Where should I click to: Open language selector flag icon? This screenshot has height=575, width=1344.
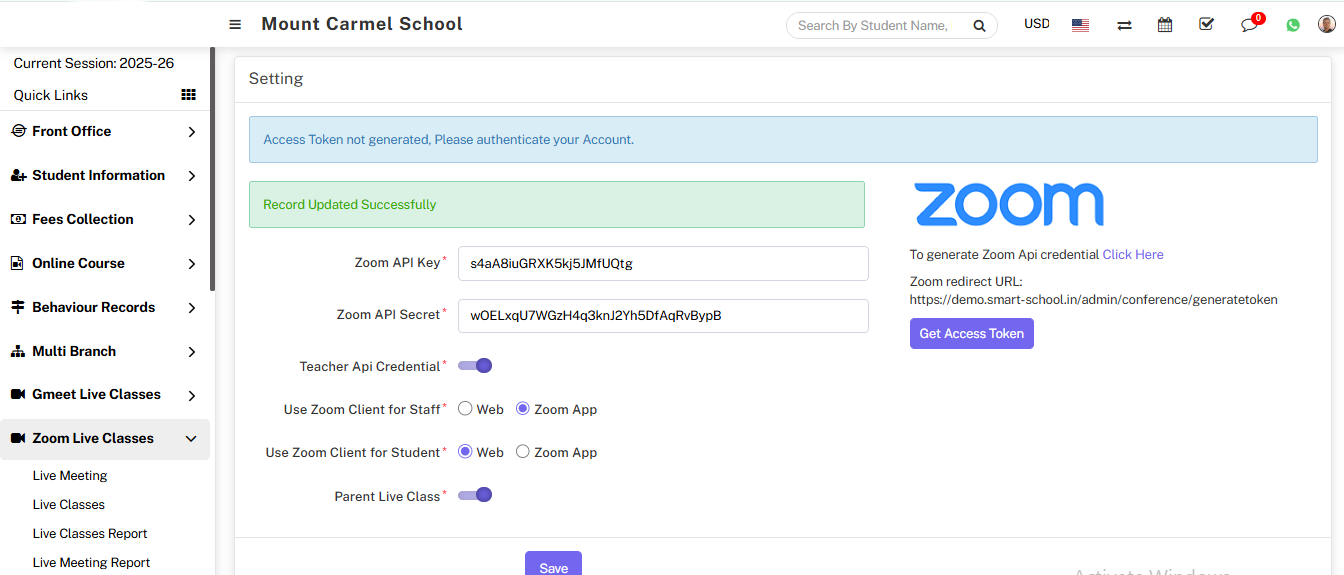[1080, 25]
